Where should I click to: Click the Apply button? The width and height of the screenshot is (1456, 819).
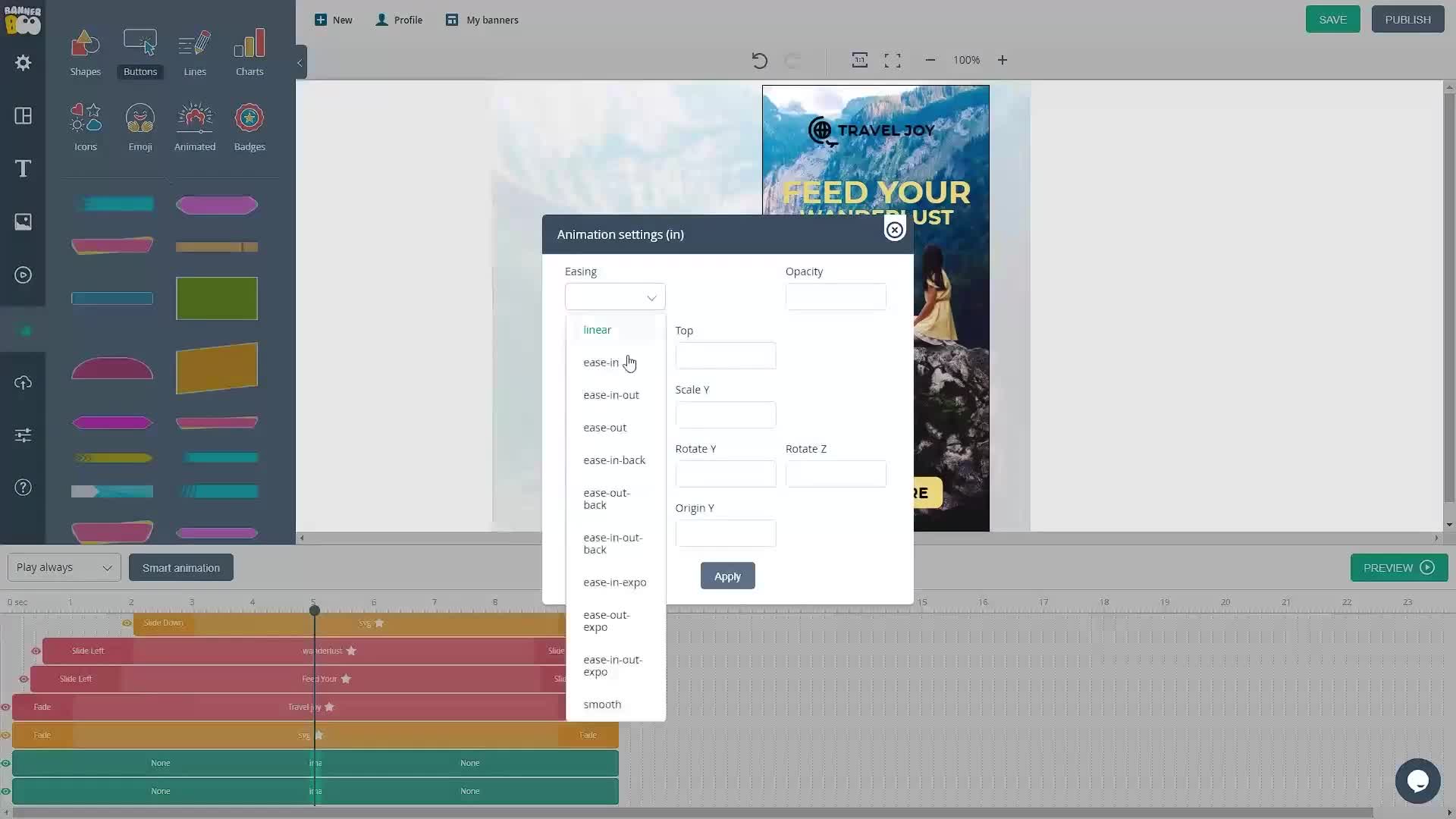pos(727,576)
